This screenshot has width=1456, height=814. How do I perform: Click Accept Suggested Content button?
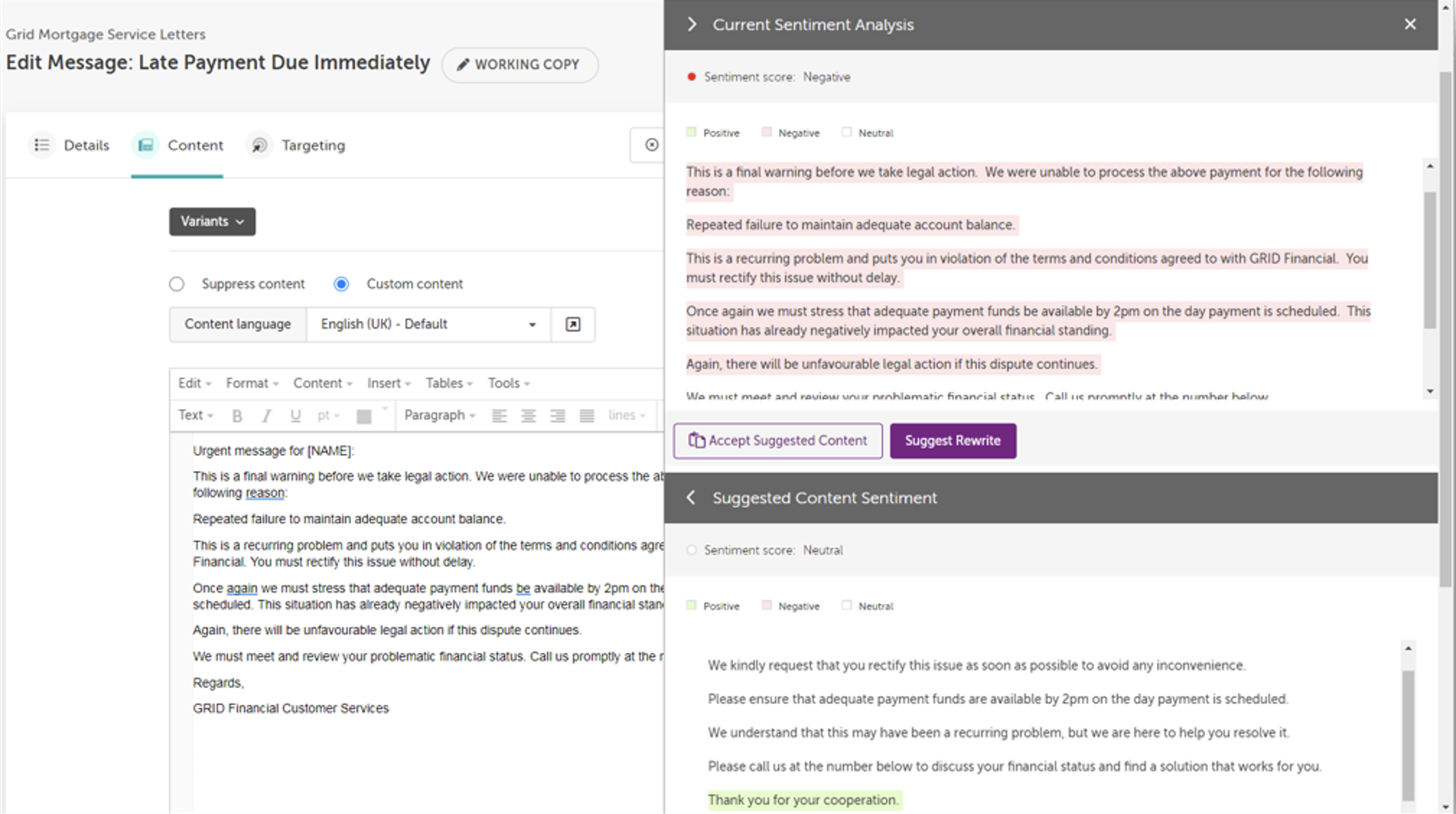(x=777, y=440)
